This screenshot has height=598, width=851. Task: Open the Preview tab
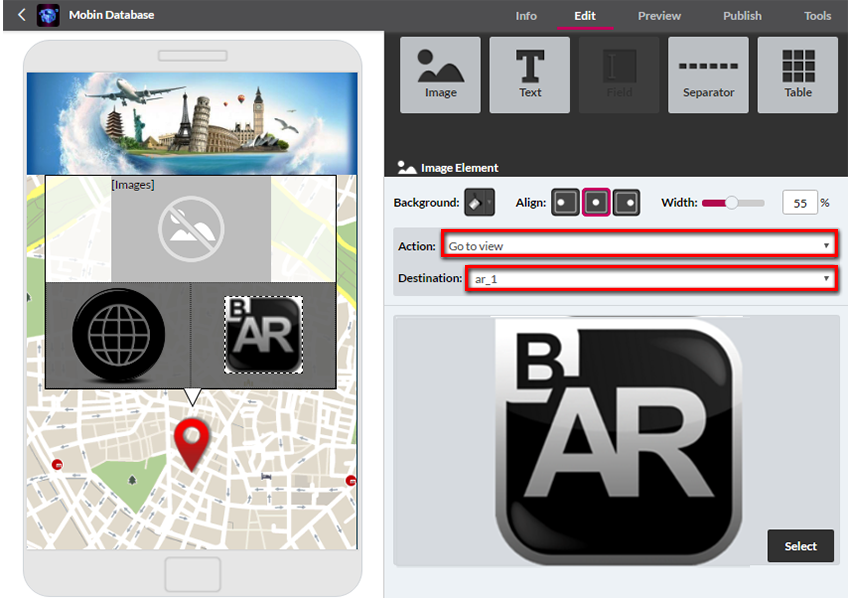pos(659,16)
